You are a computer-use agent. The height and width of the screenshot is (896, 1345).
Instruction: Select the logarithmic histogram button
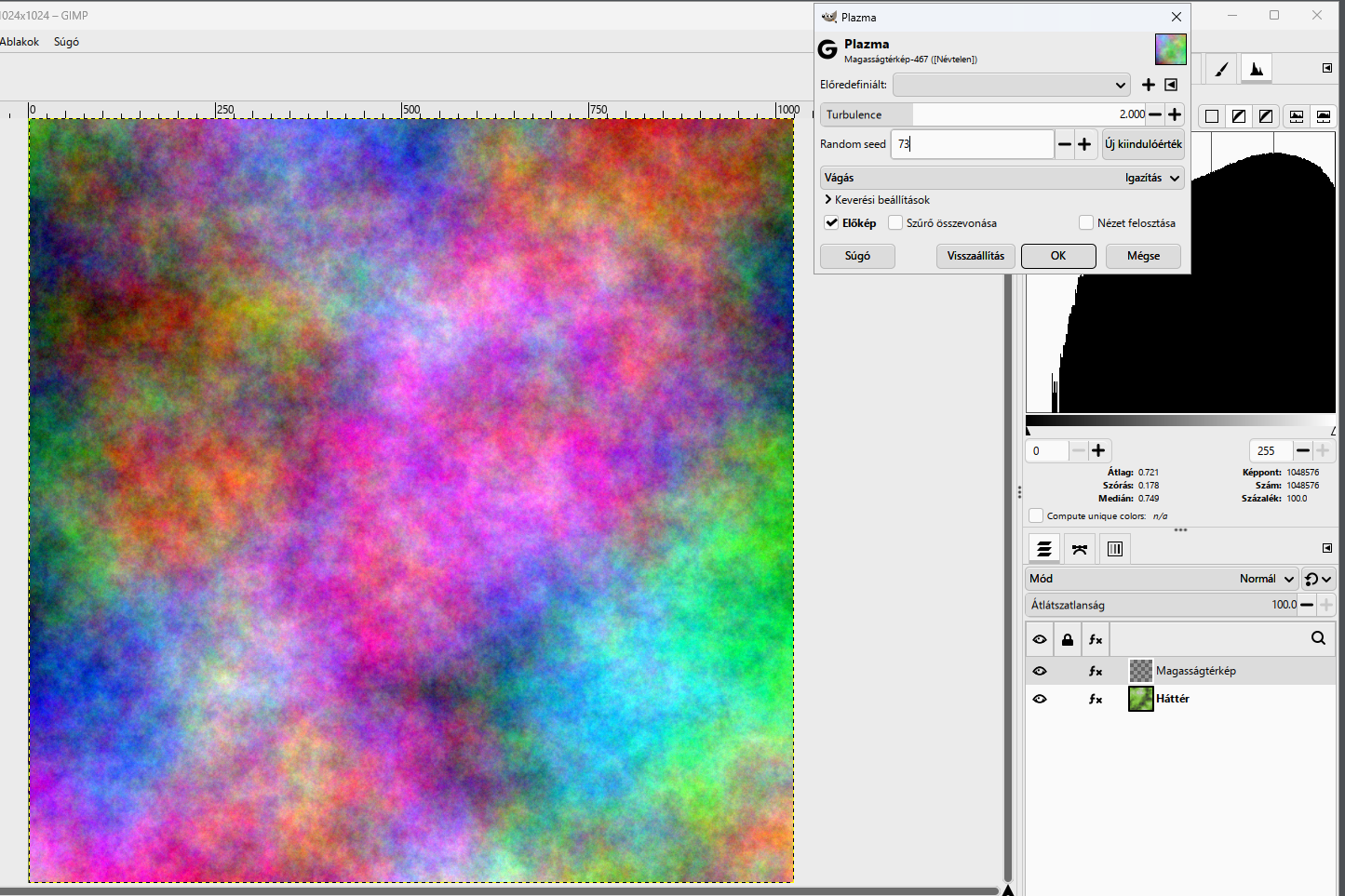pos(1324,116)
